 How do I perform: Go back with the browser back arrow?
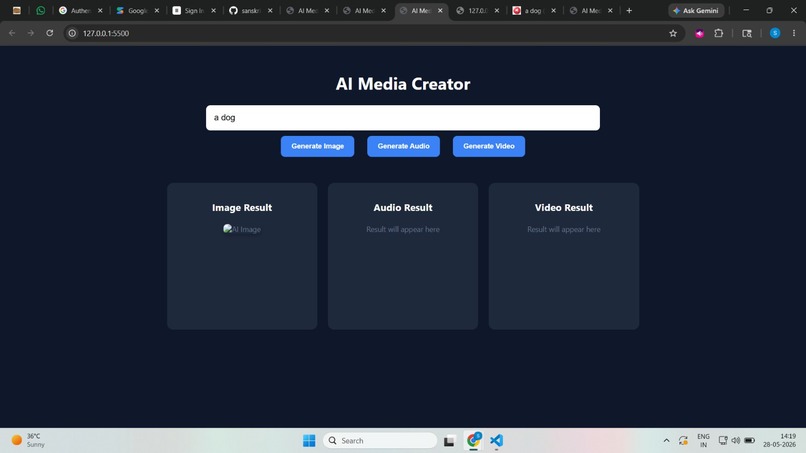[12, 33]
